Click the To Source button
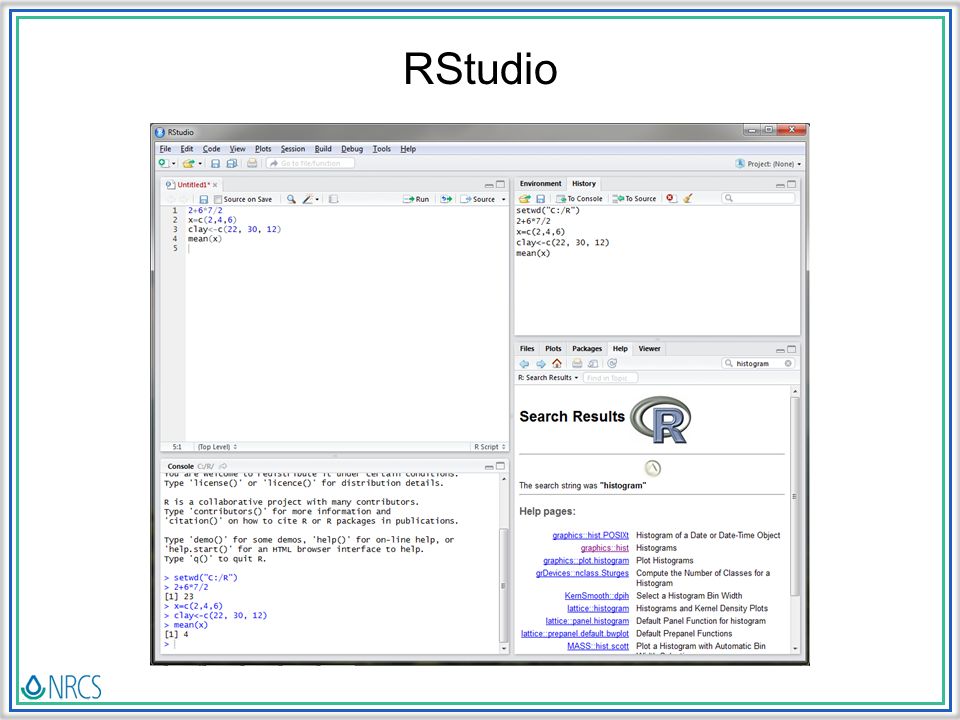960x720 pixels. [634, 198]
